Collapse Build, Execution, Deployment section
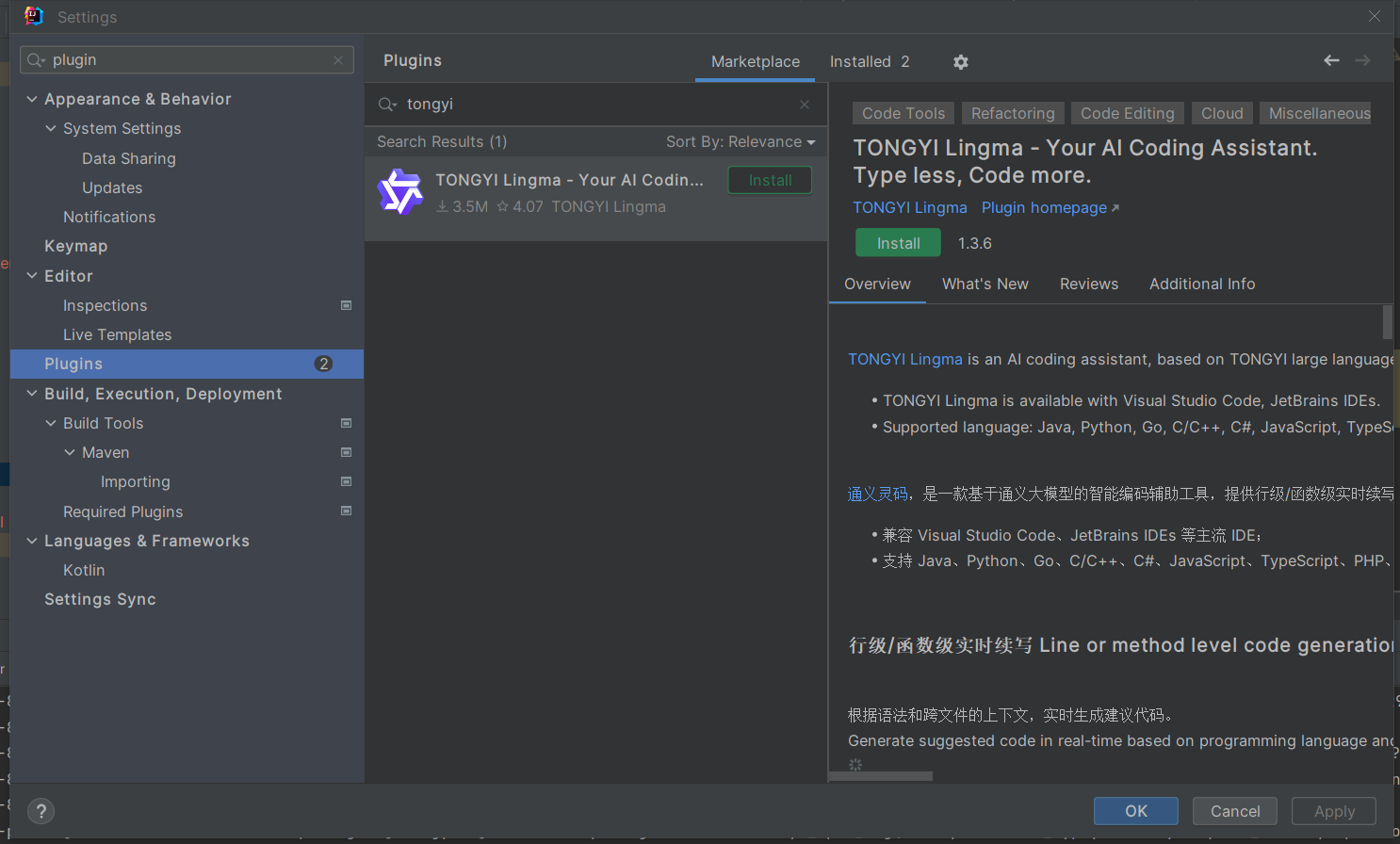 (32, 394)
